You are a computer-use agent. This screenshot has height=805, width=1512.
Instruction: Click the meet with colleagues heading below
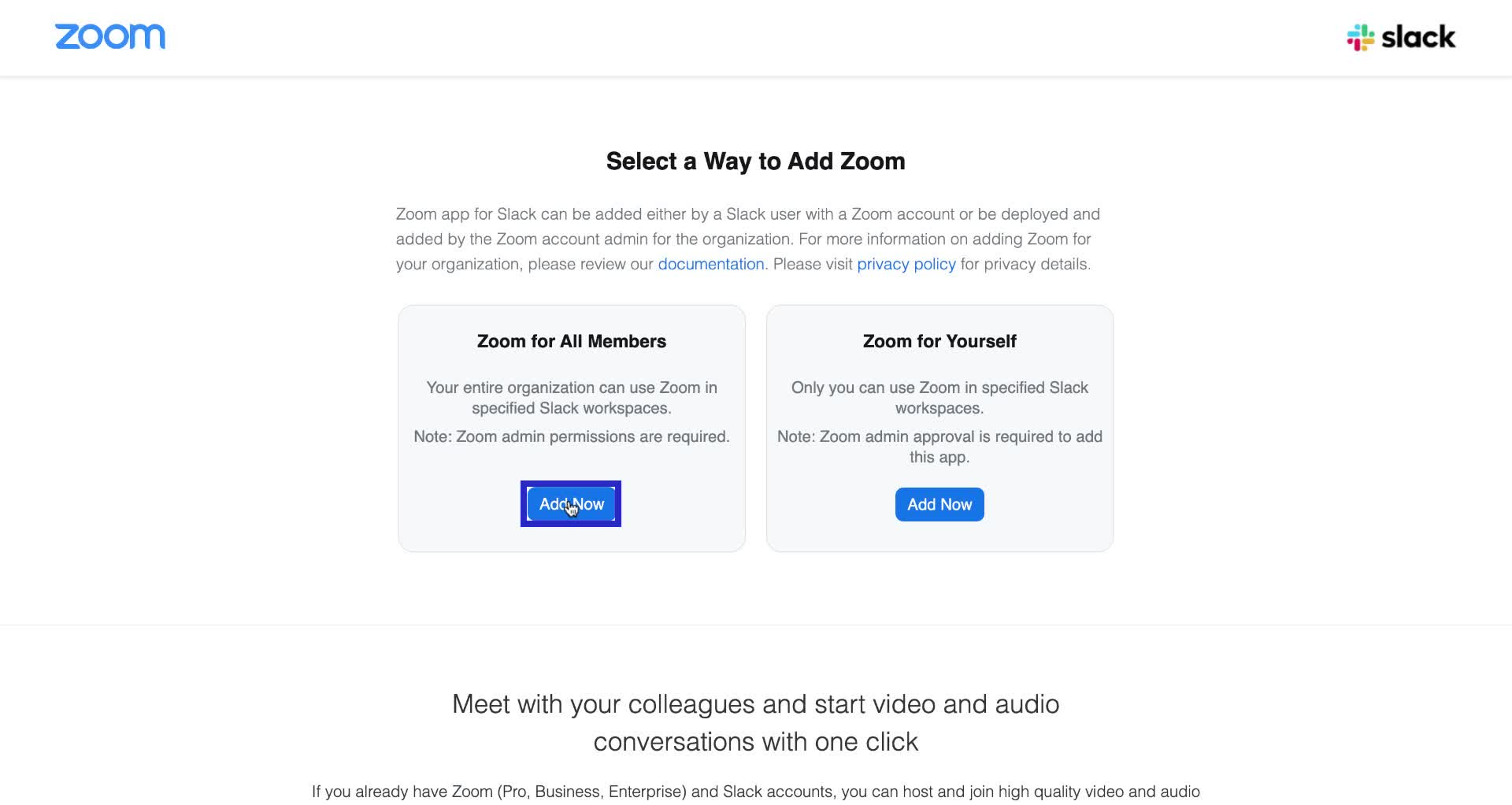(755, 722)
